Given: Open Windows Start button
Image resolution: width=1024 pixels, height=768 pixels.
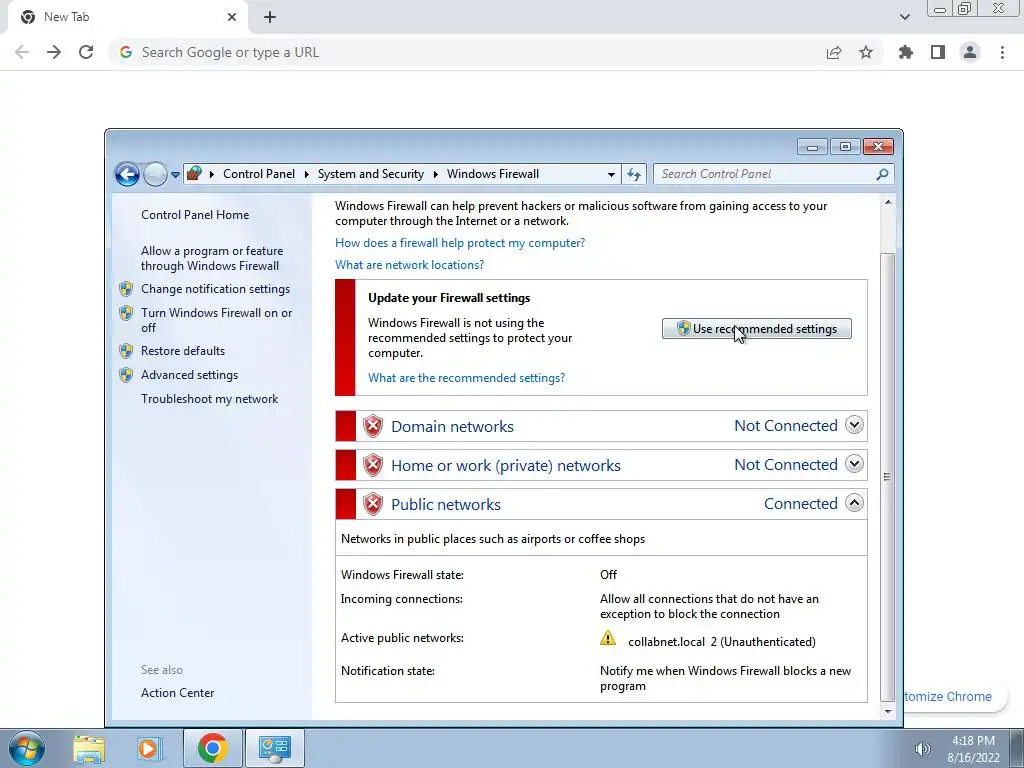Looking at the screenshot, I should (x=27, y=748).
